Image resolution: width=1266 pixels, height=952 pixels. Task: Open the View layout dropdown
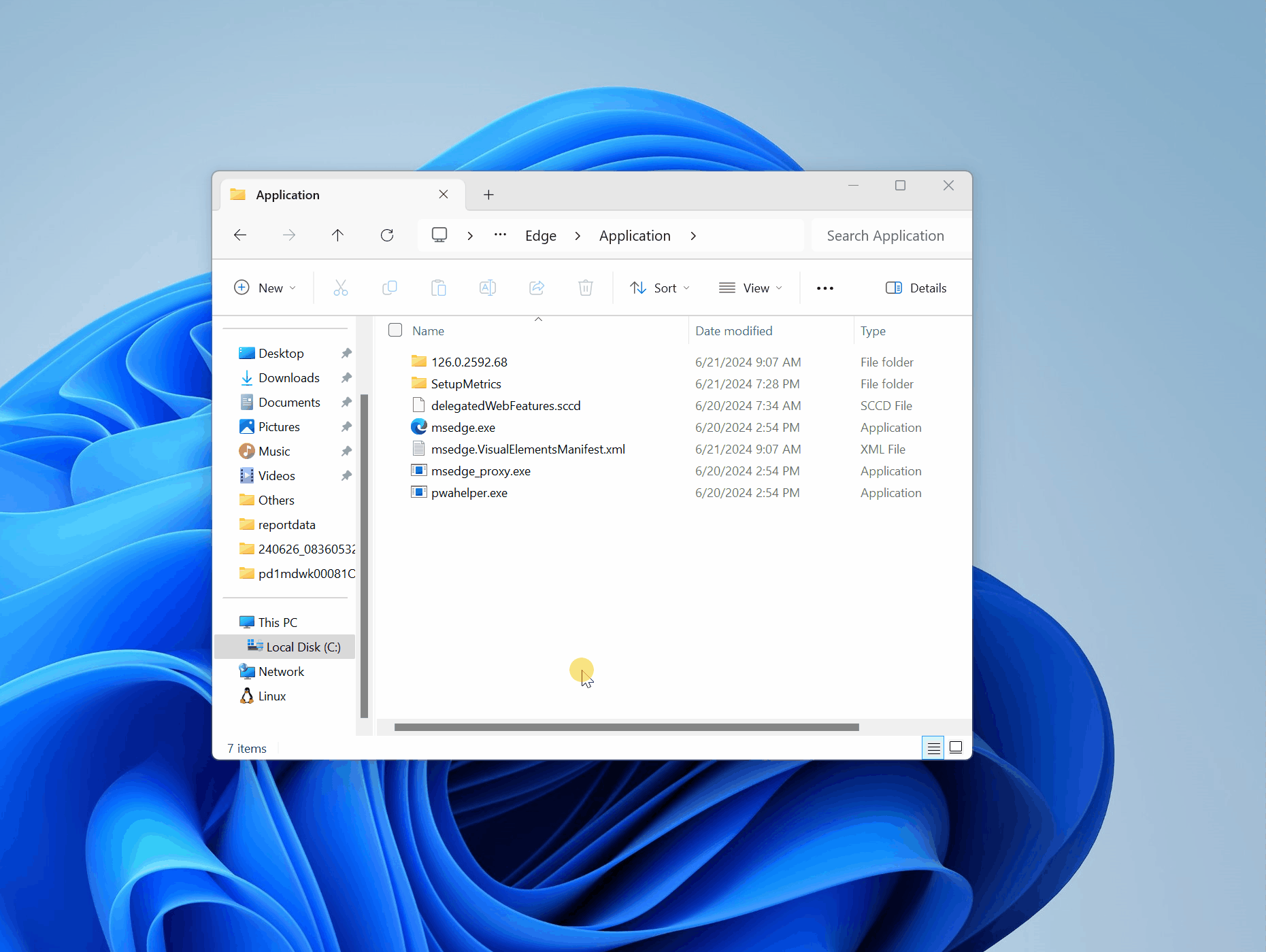click(750, 288)
